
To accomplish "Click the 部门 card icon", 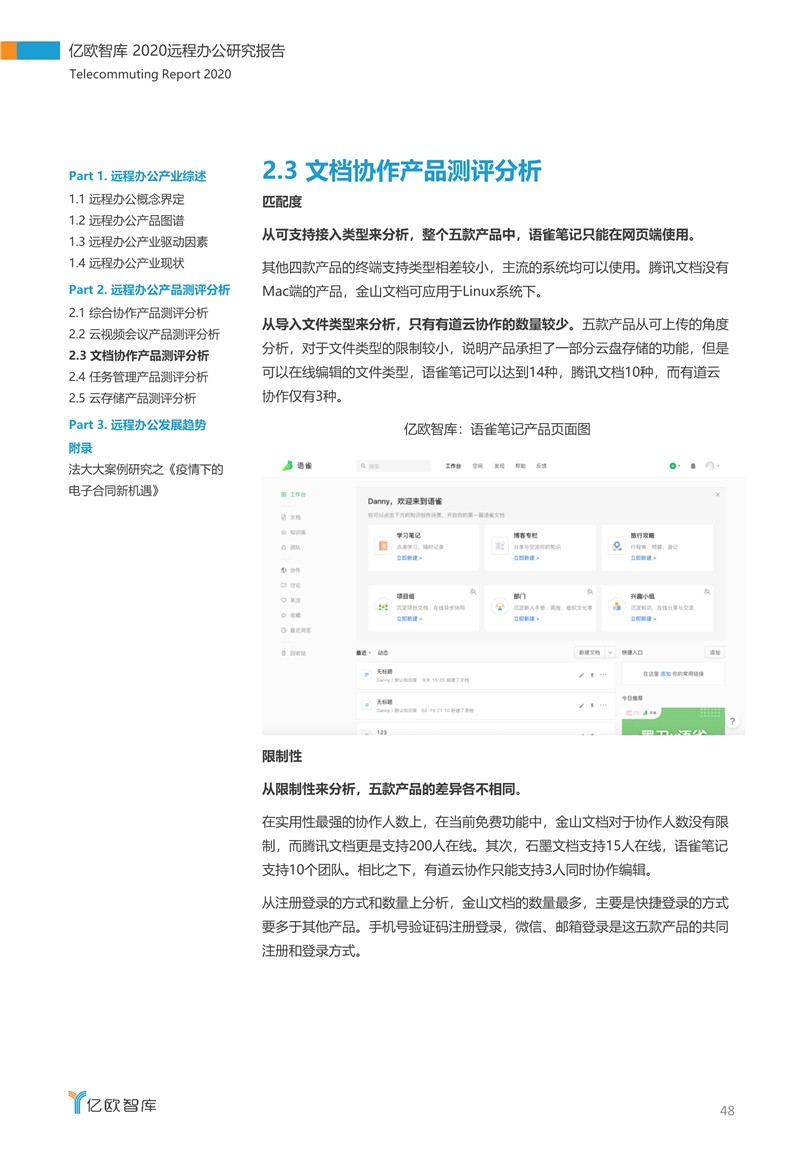I will [x=499, y=607].
